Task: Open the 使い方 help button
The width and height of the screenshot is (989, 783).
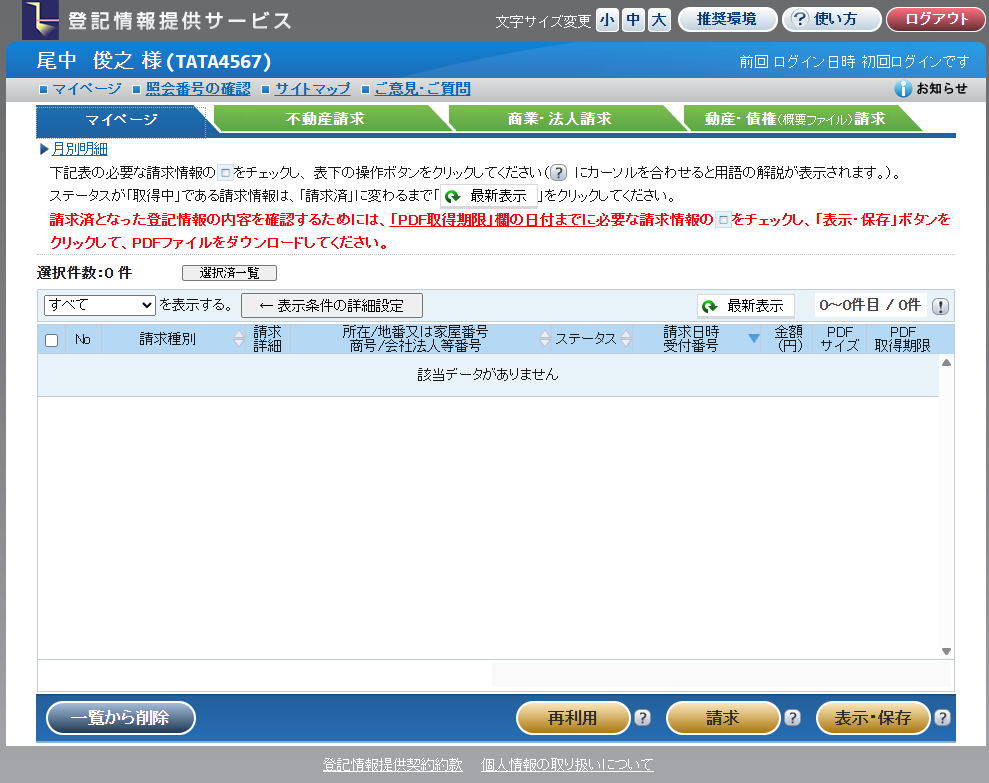Action: pyautogui.click(x=831, y=20)
